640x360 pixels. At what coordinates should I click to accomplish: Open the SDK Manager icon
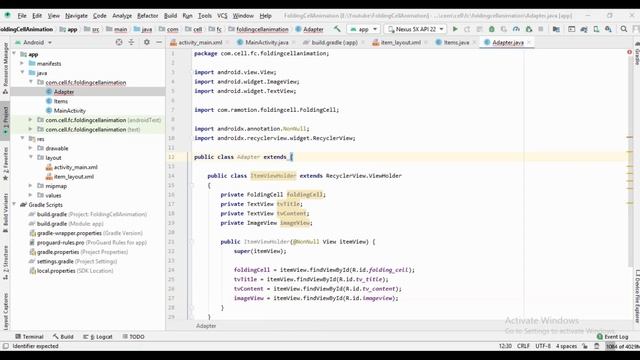608,29
